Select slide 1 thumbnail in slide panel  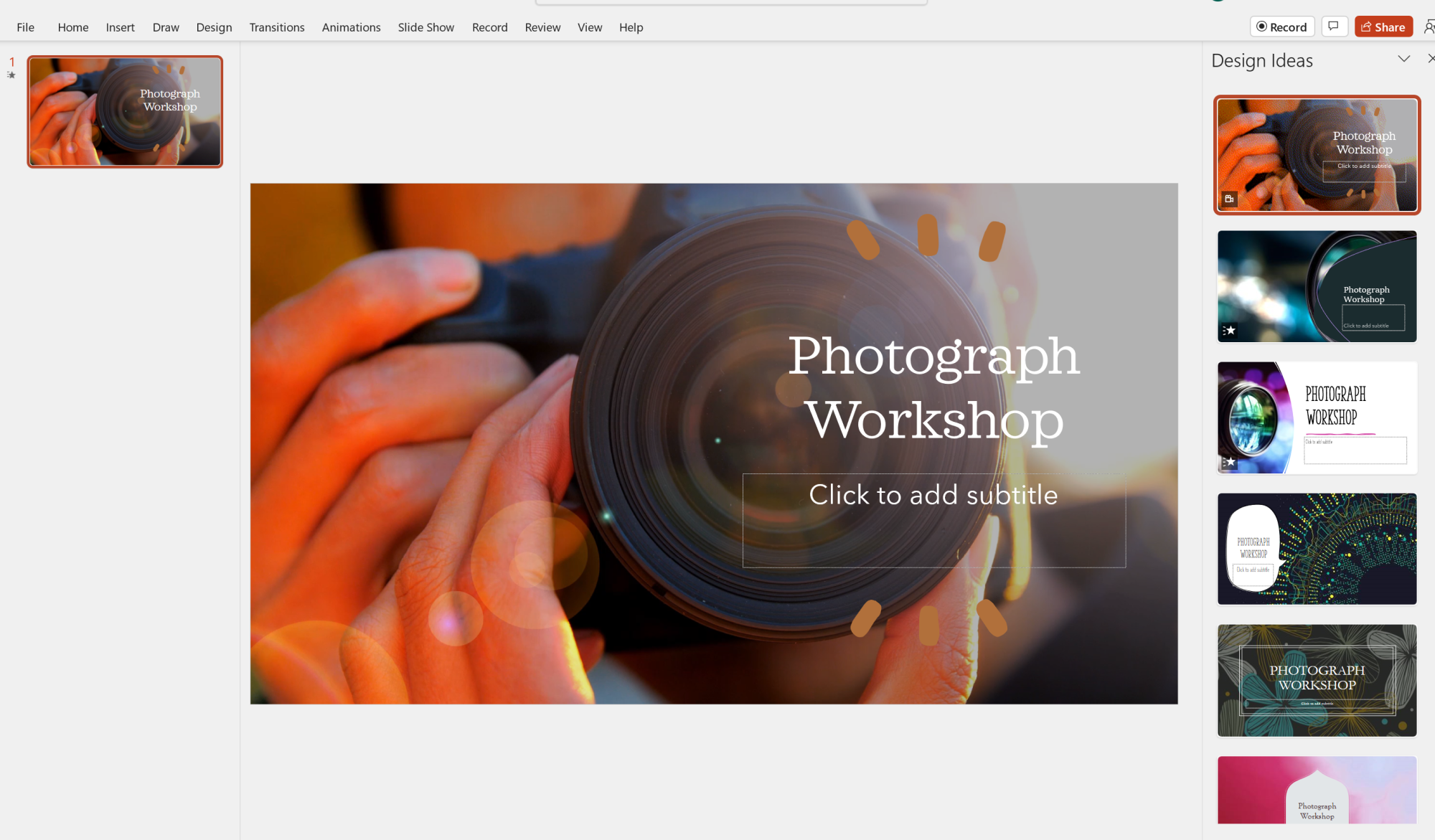(125, 112)
